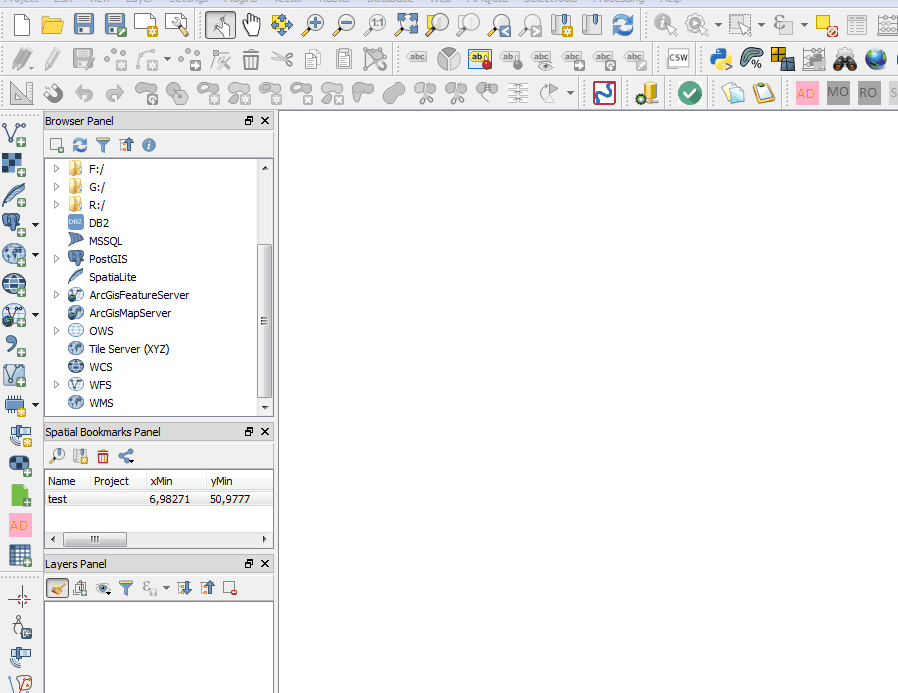898x693 pixels.
Task: Expand the F:/ drive node
Action: (56, 168)
